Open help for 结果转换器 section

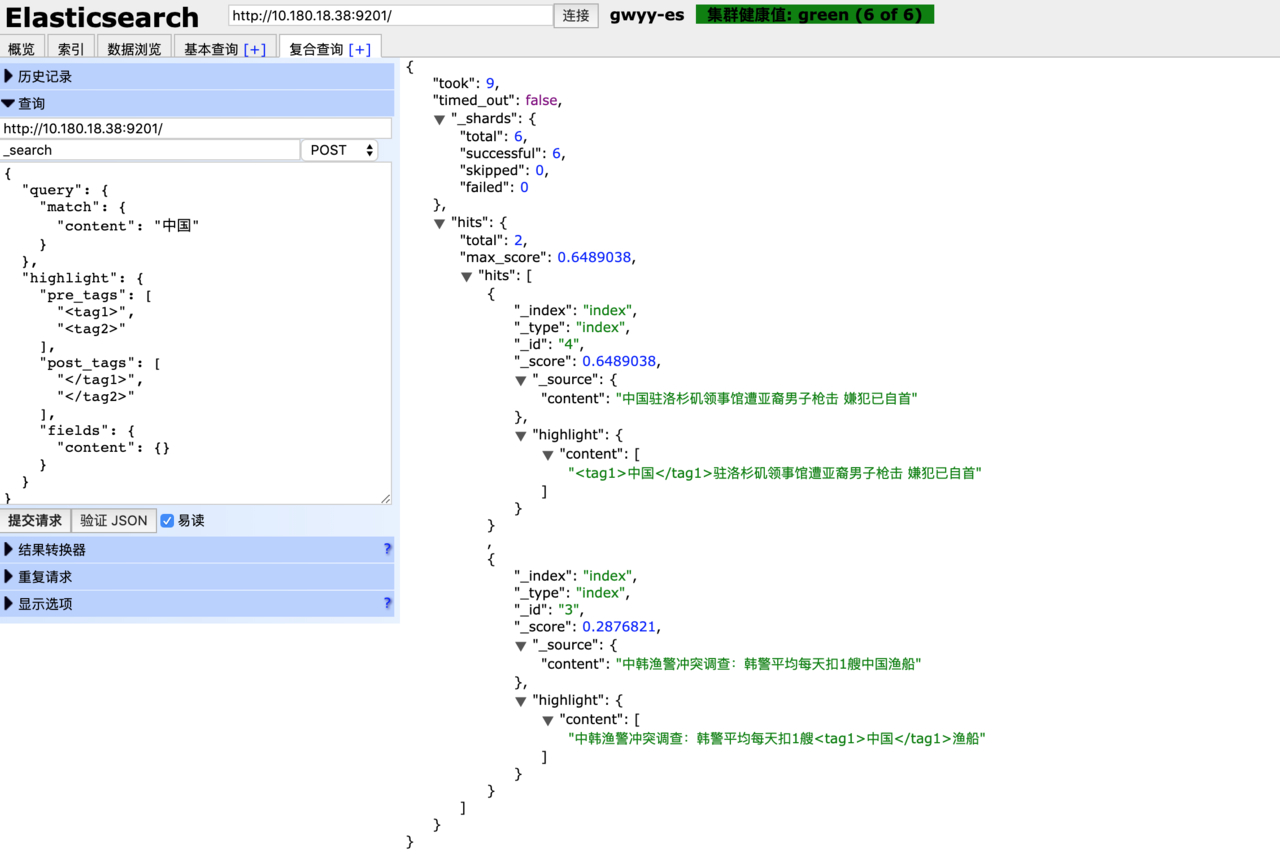(387, 549)
